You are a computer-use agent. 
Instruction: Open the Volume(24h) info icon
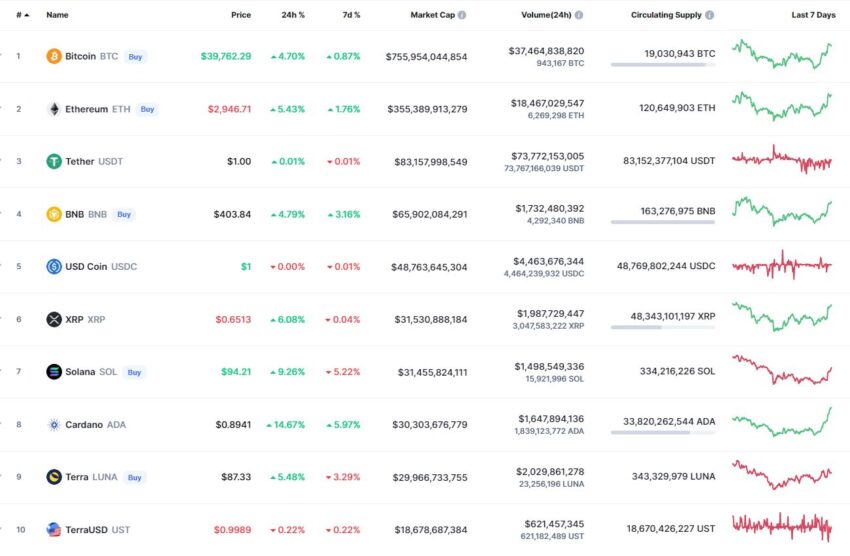click(579, 15)
